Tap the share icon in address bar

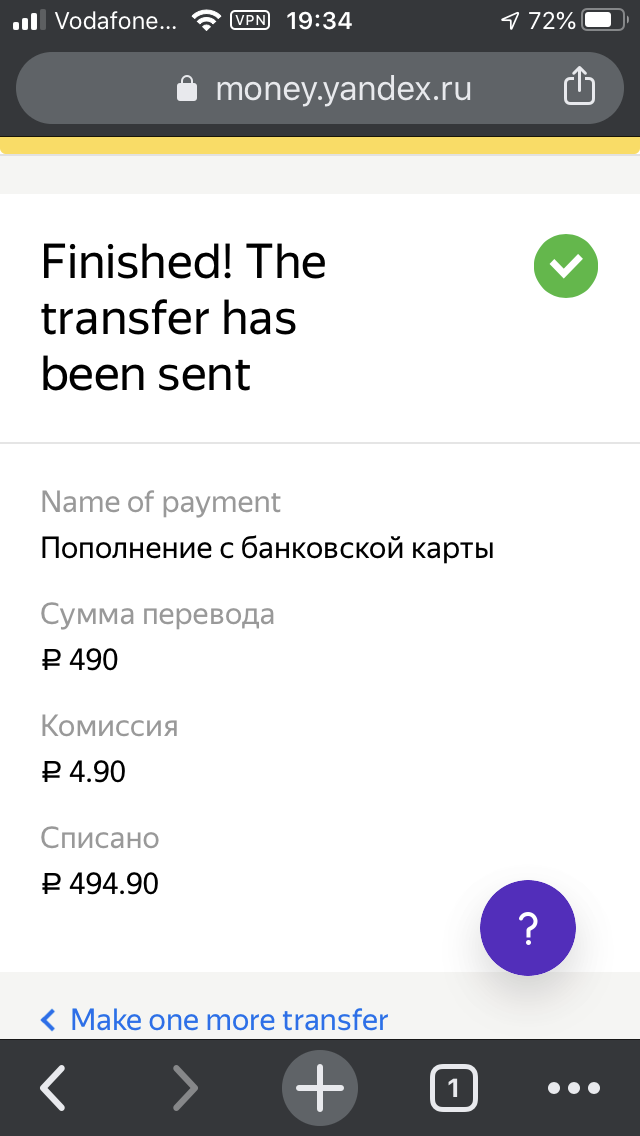(x=579, y=88)
